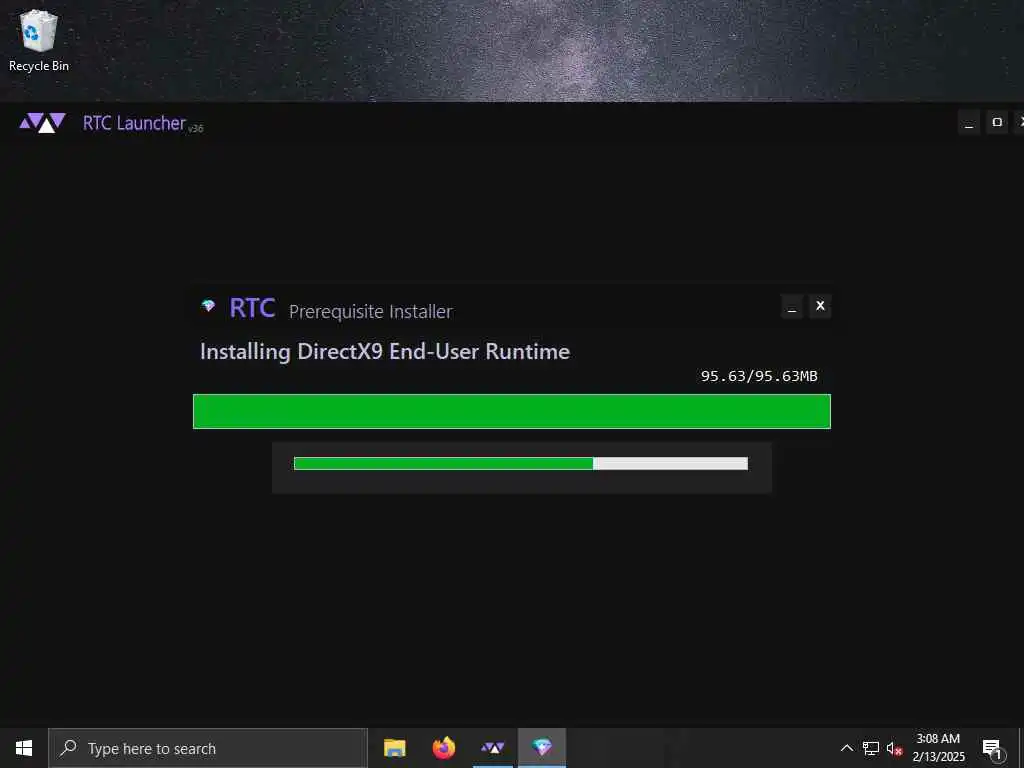This screenshot has width=1024, height=768.
Task: Open the Recycle Bin desktop icon
Action: (x=39, y=41)
